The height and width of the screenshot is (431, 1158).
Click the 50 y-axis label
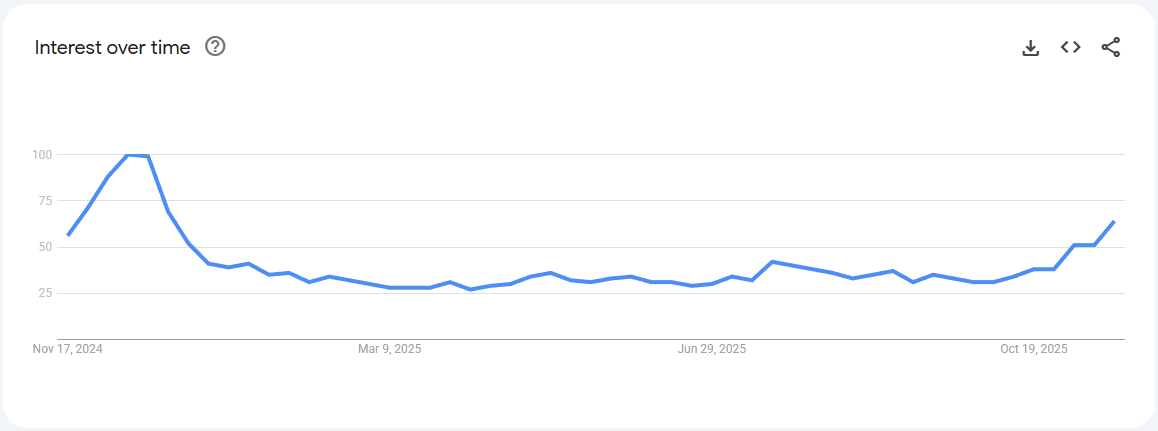pyautogui.click(x=45, y=247)
